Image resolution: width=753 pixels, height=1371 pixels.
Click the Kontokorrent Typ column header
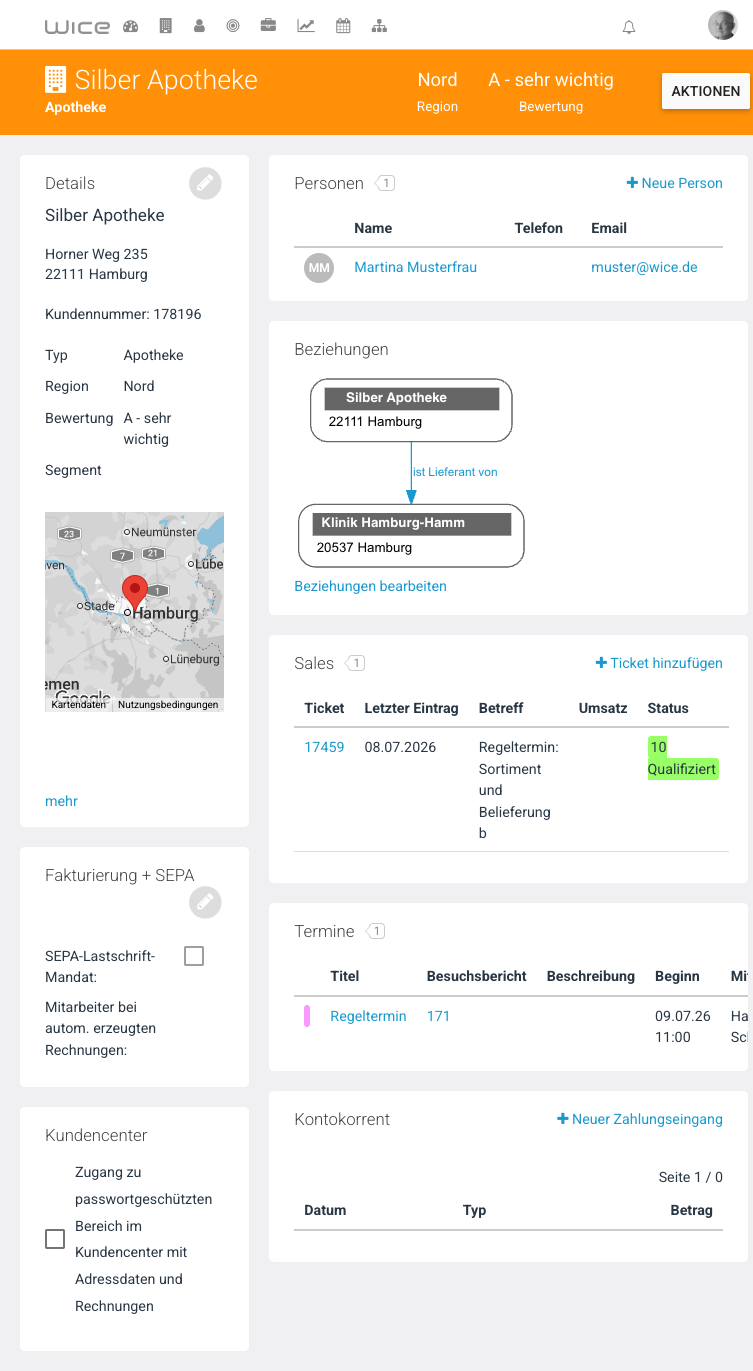(x=474, y=1210)
